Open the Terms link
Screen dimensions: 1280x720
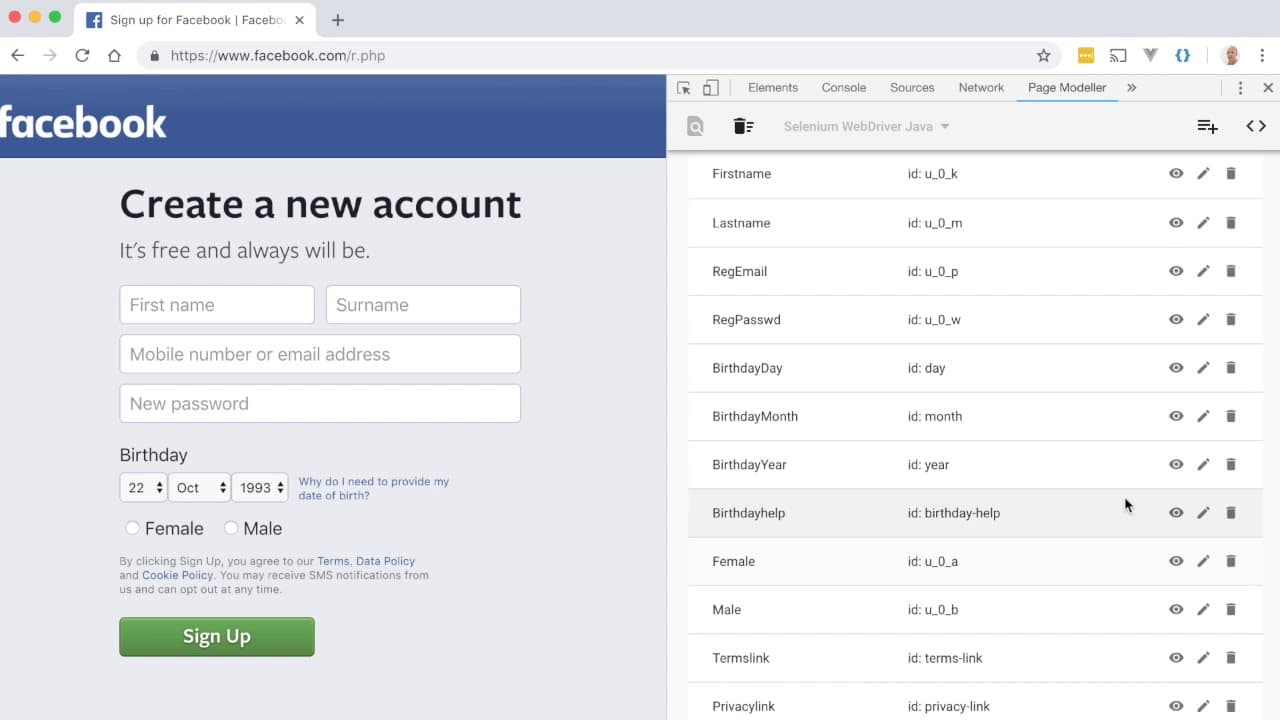[333, 562]
